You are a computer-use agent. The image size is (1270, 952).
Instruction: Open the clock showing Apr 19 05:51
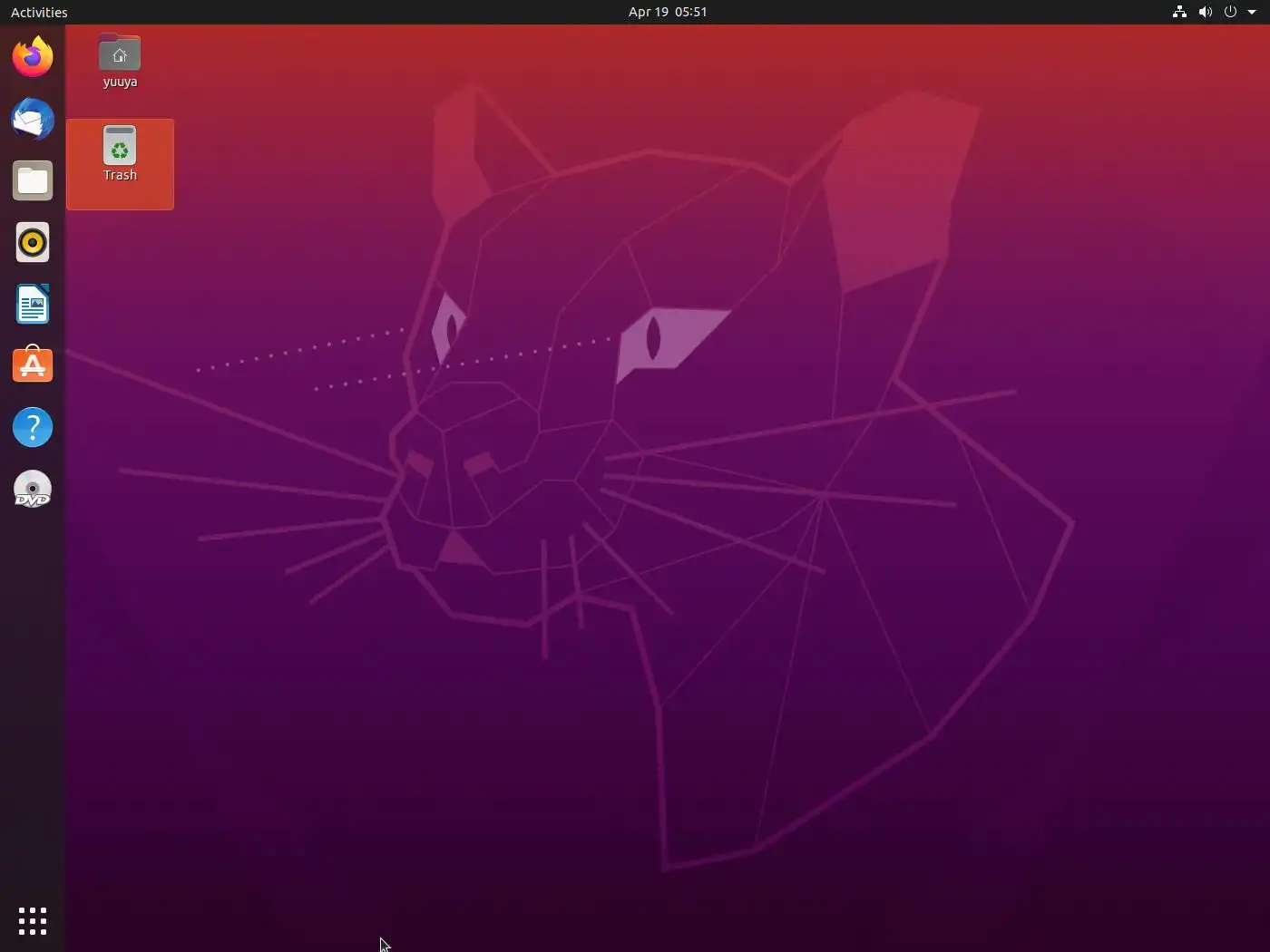pyautogui.click(x=668, y=12)
